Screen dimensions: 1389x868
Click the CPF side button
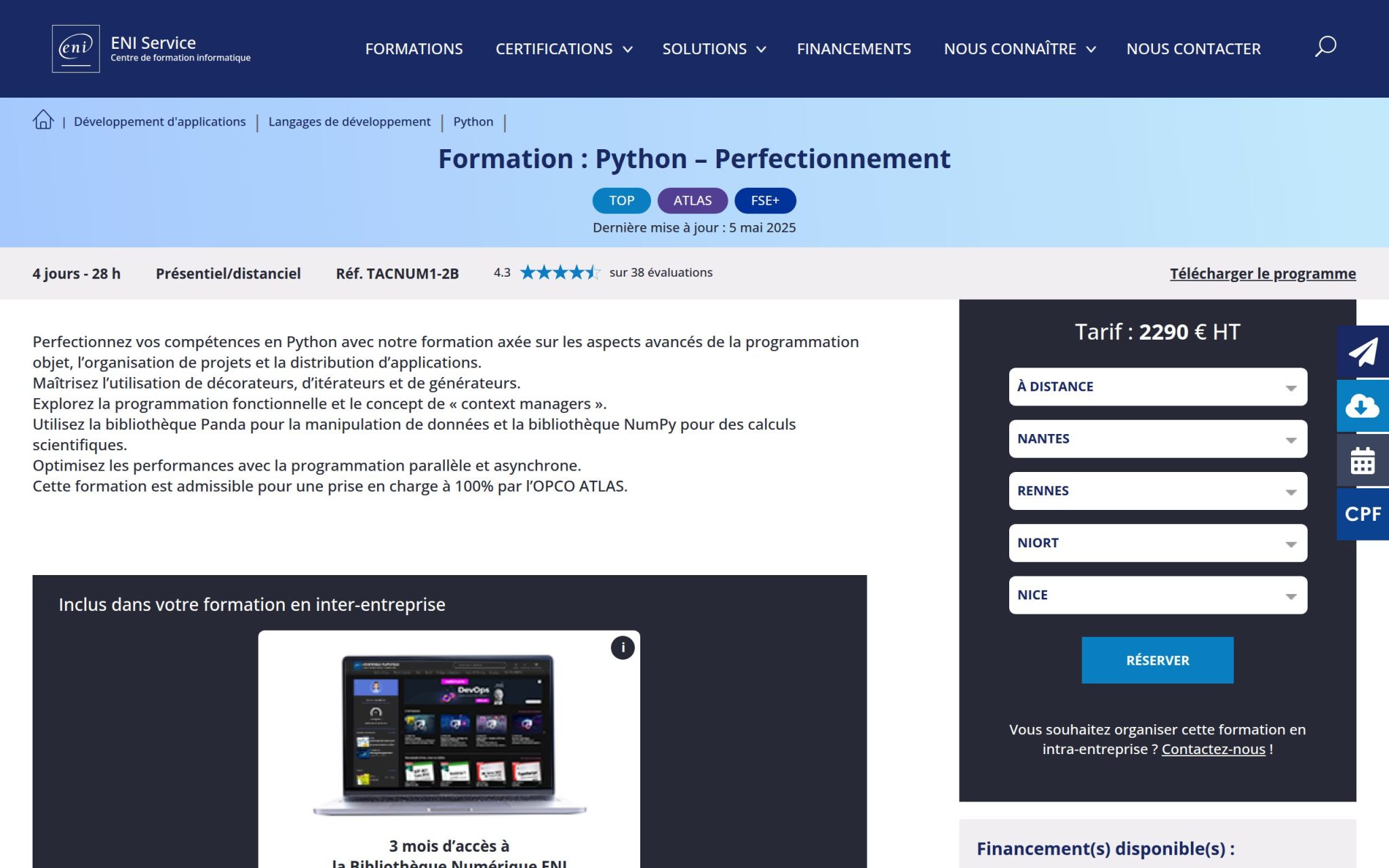pyautogui.click(x=1363, y=514)
